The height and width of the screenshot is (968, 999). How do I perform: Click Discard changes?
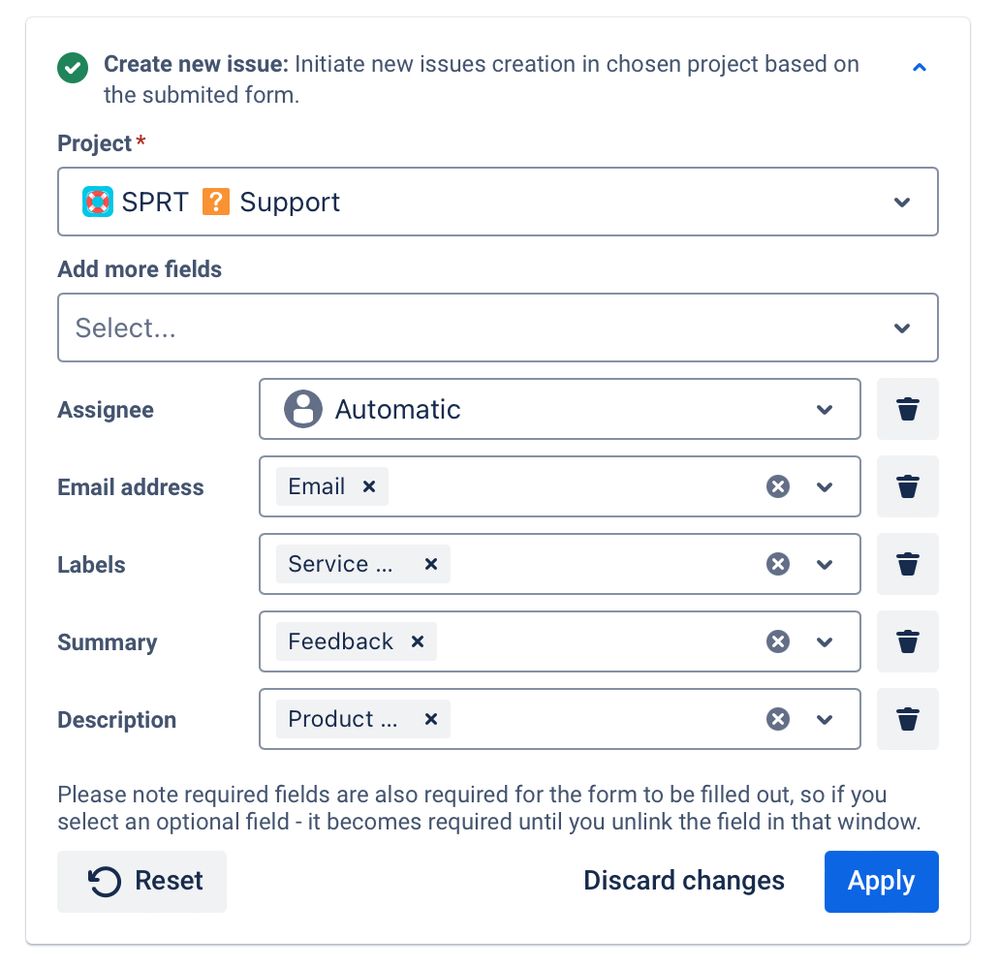tap(684, 881)
